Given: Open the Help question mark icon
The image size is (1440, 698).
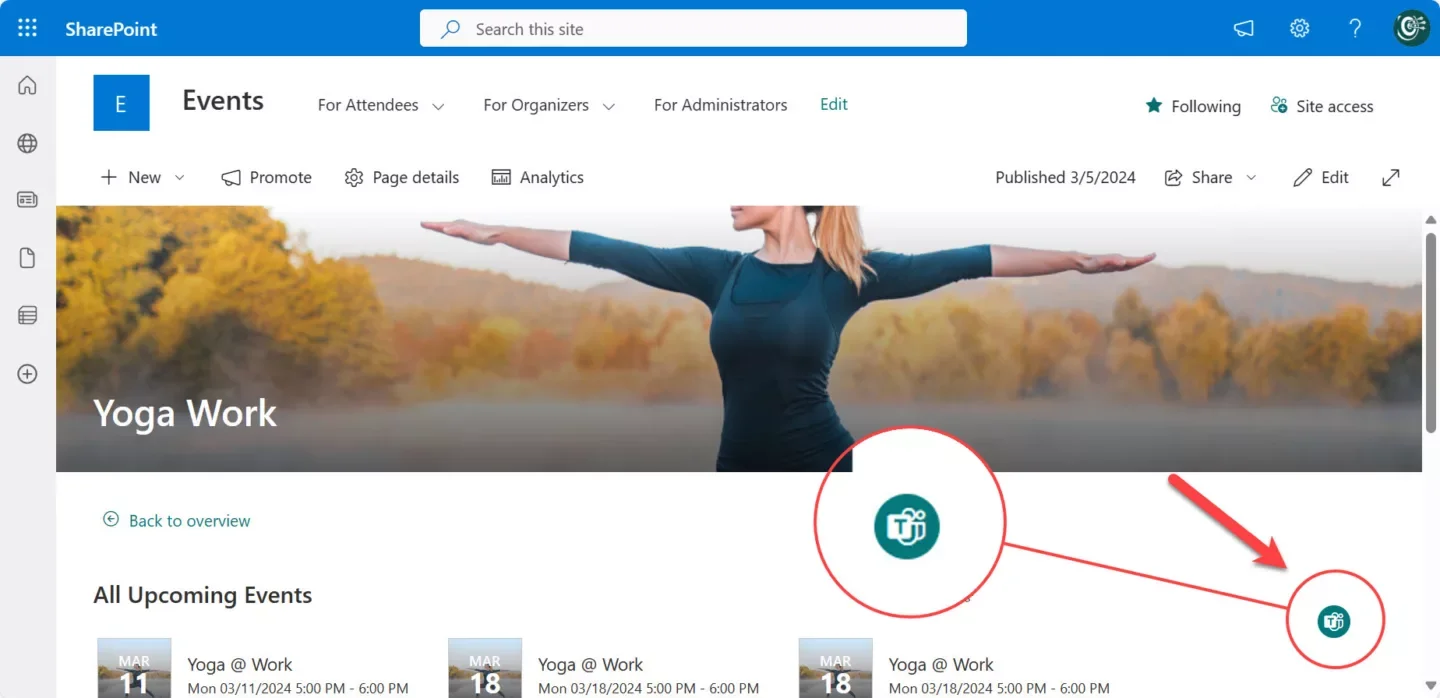Looking at the screenshot, I should click(1355, 28).
